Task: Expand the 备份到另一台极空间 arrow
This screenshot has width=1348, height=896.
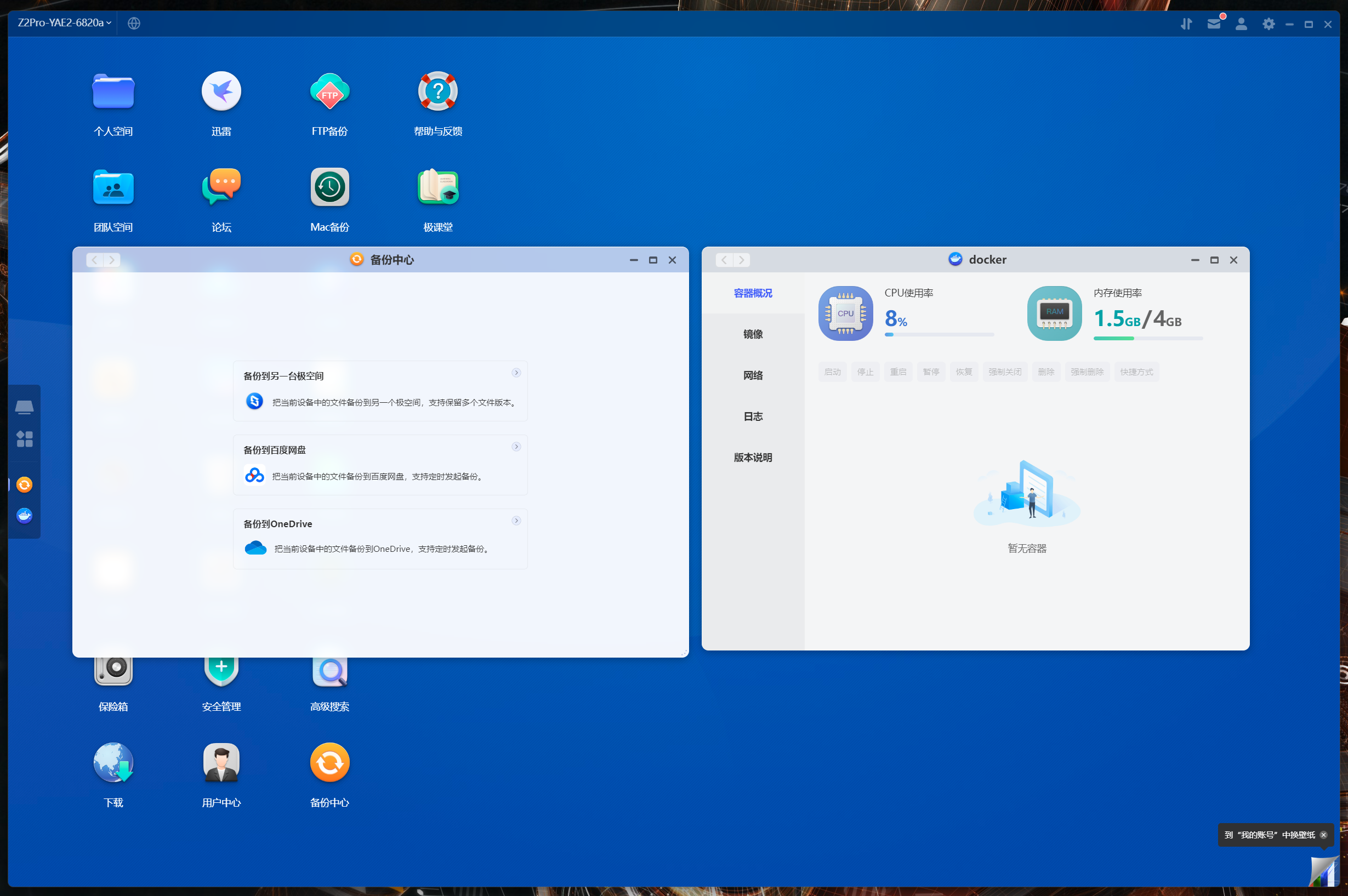Action: [x=516, y=373]
